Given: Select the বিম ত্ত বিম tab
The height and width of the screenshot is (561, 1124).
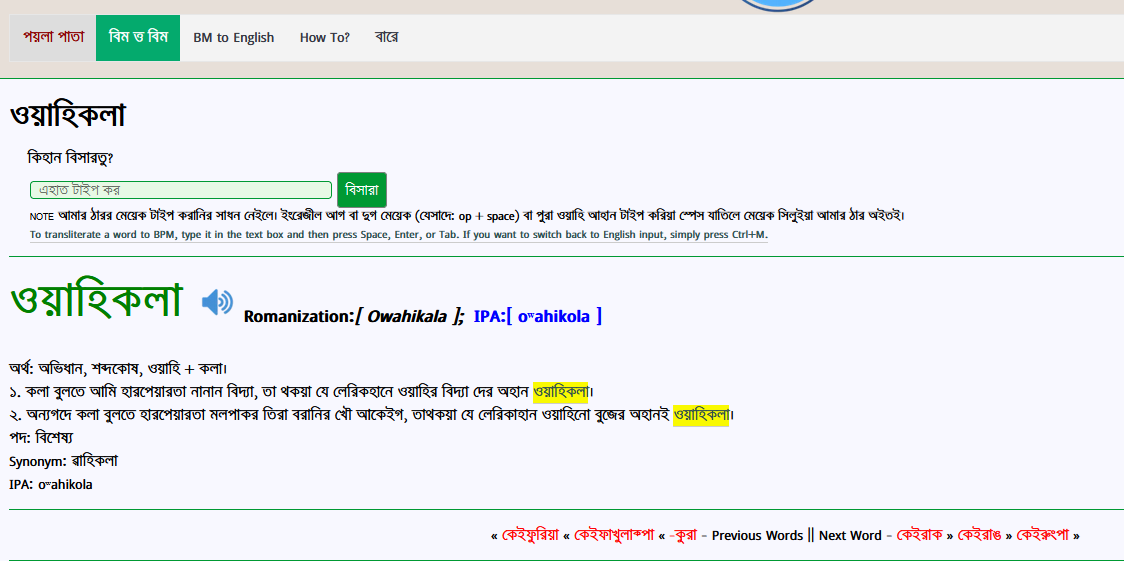Looking at the screenshot, I should [138, 37].
